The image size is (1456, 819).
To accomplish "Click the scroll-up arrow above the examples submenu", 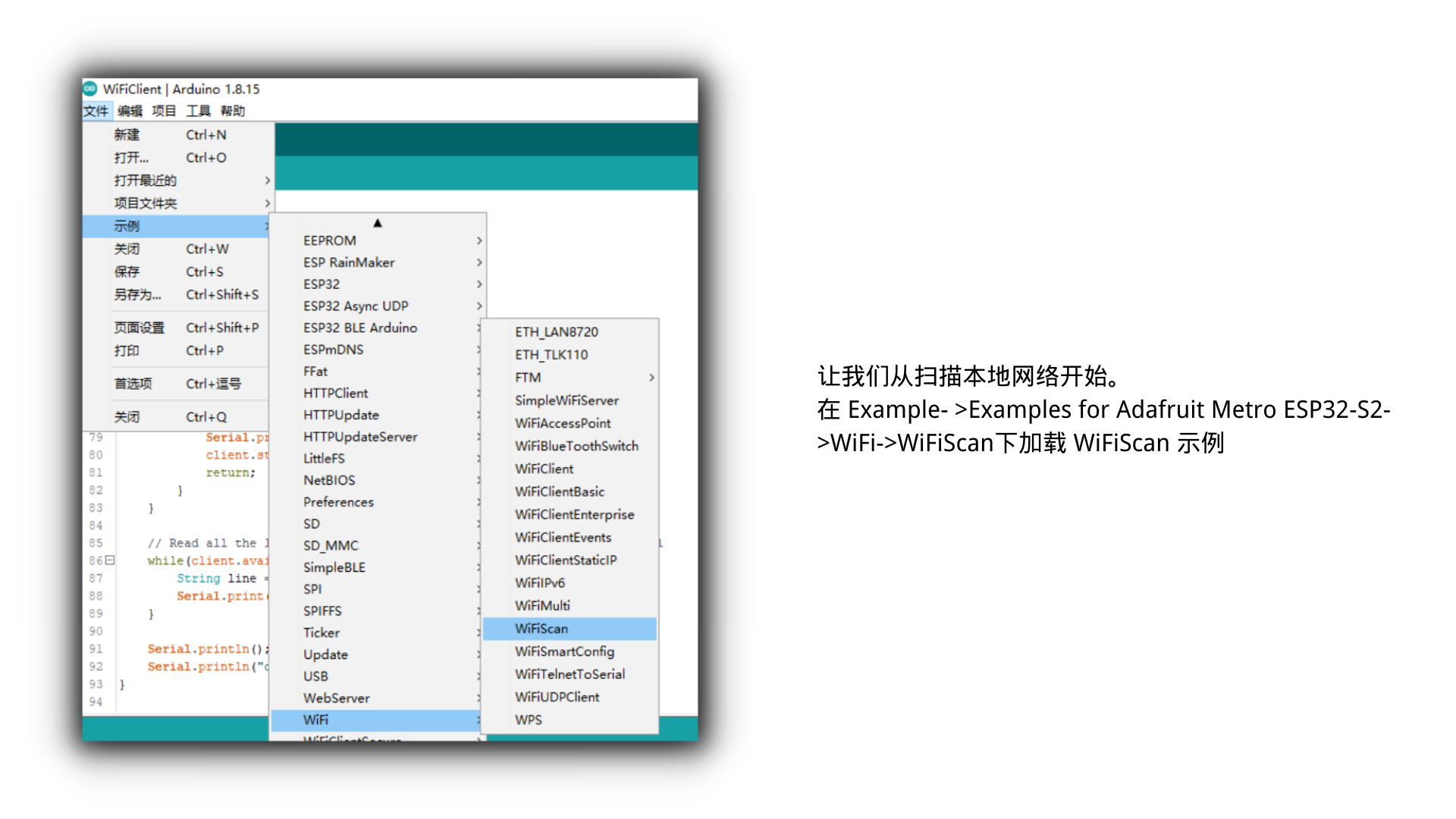I will click(x=378, y=223).
